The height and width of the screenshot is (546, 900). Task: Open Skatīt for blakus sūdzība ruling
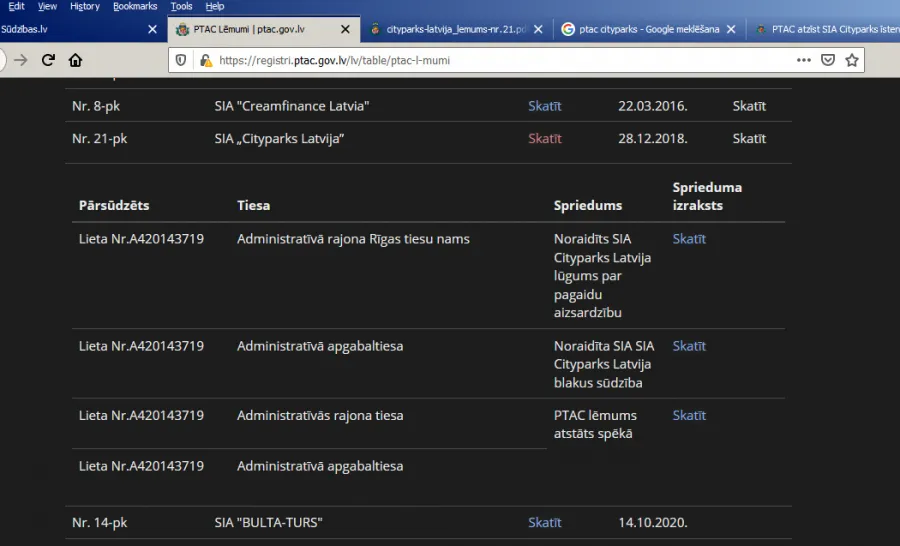689,346
